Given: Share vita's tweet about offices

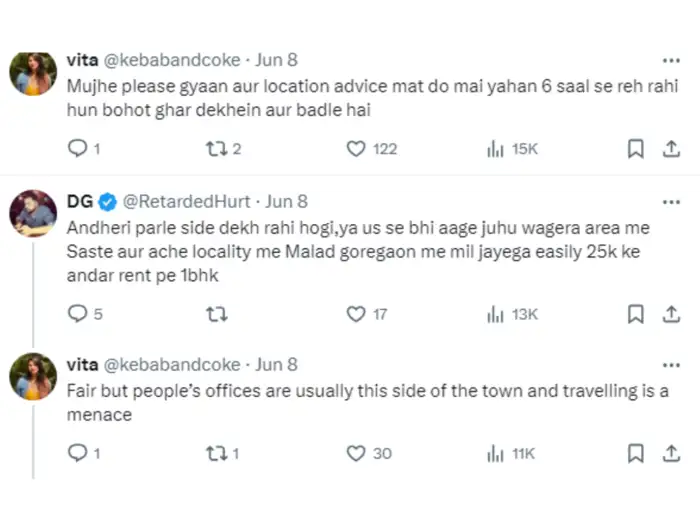Looking at the screenshot, I should [672, 453].
